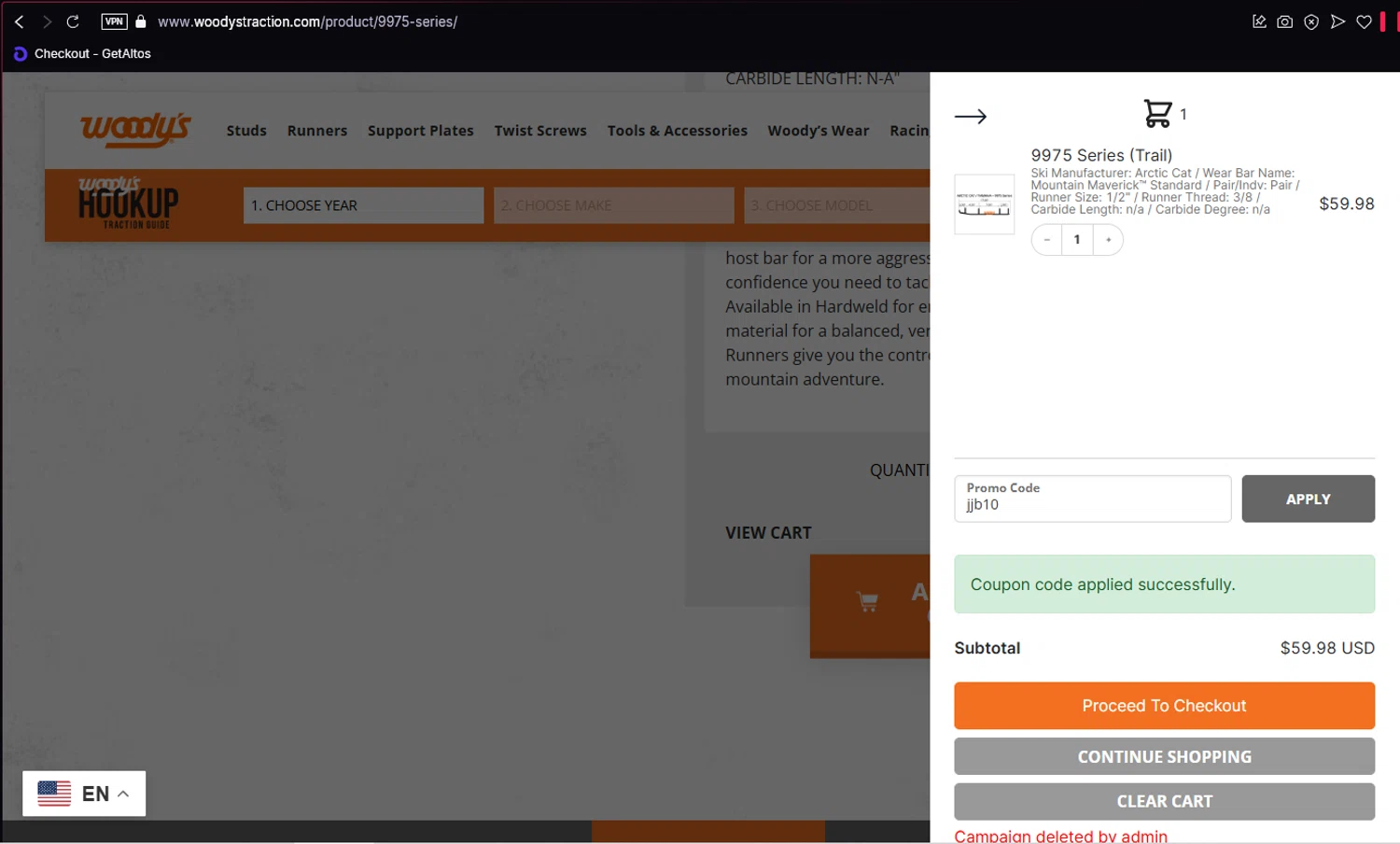This screenshot has height=844, width=1400.
Task: Open the Choose Make dropdown
Action: pos(613,205)
